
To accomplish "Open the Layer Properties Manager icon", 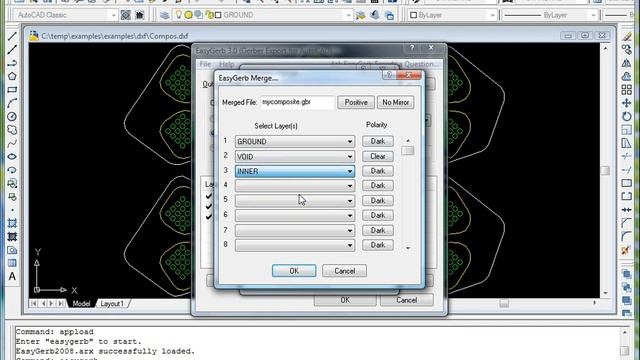I will (x=164, y=15).
